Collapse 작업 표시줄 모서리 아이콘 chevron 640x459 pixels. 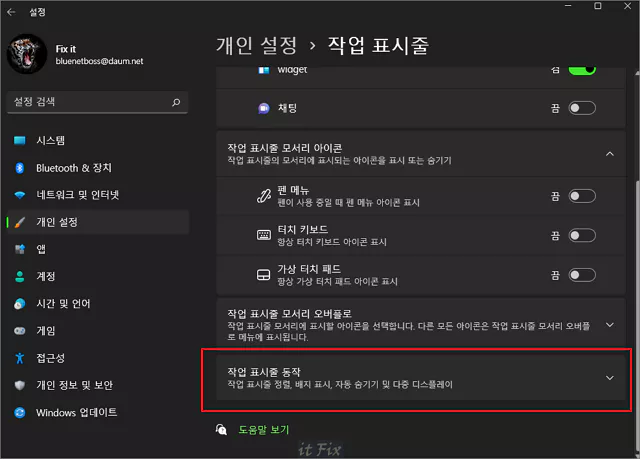[x=610, y=154]
